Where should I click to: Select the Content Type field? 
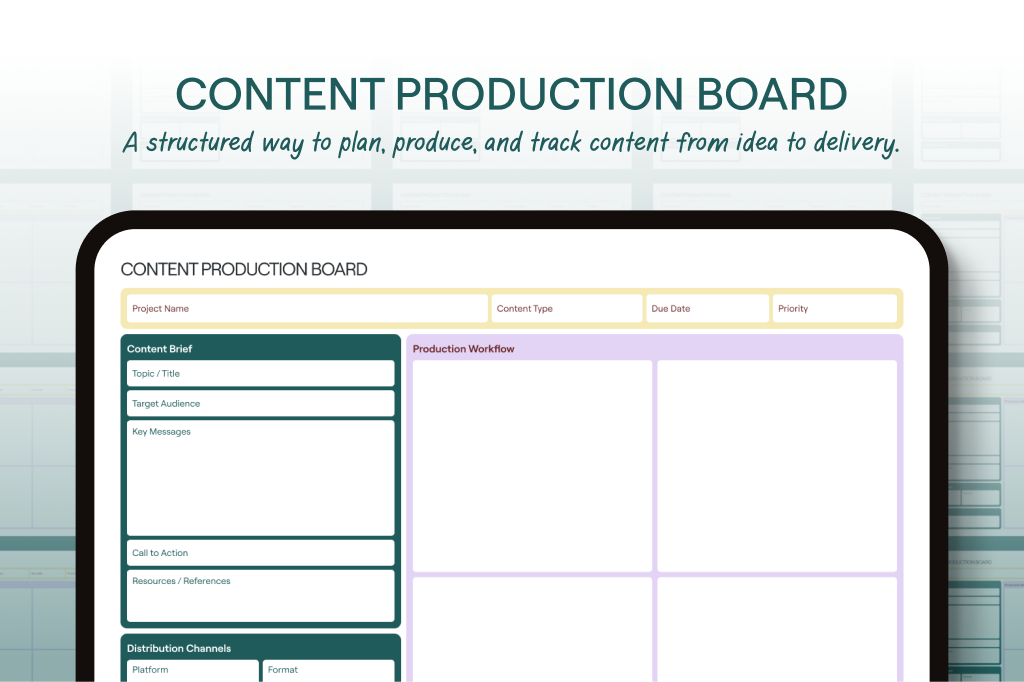point(566,309)
